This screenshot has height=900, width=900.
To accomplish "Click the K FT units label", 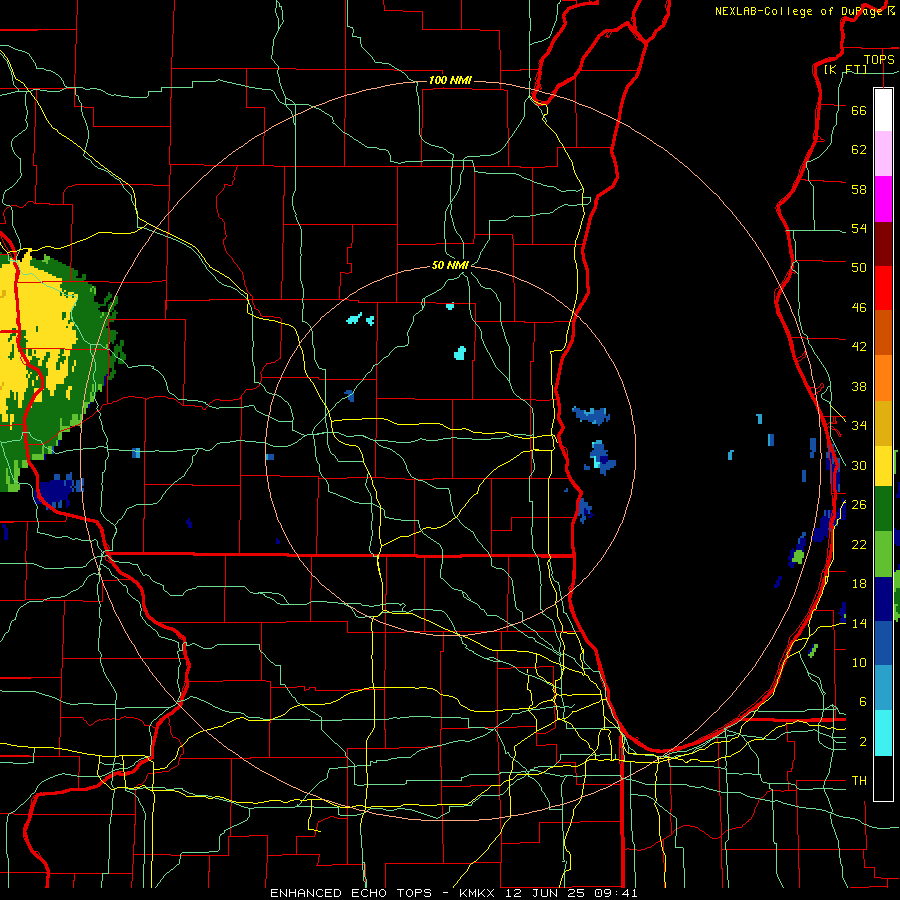I will pos(845,69).
